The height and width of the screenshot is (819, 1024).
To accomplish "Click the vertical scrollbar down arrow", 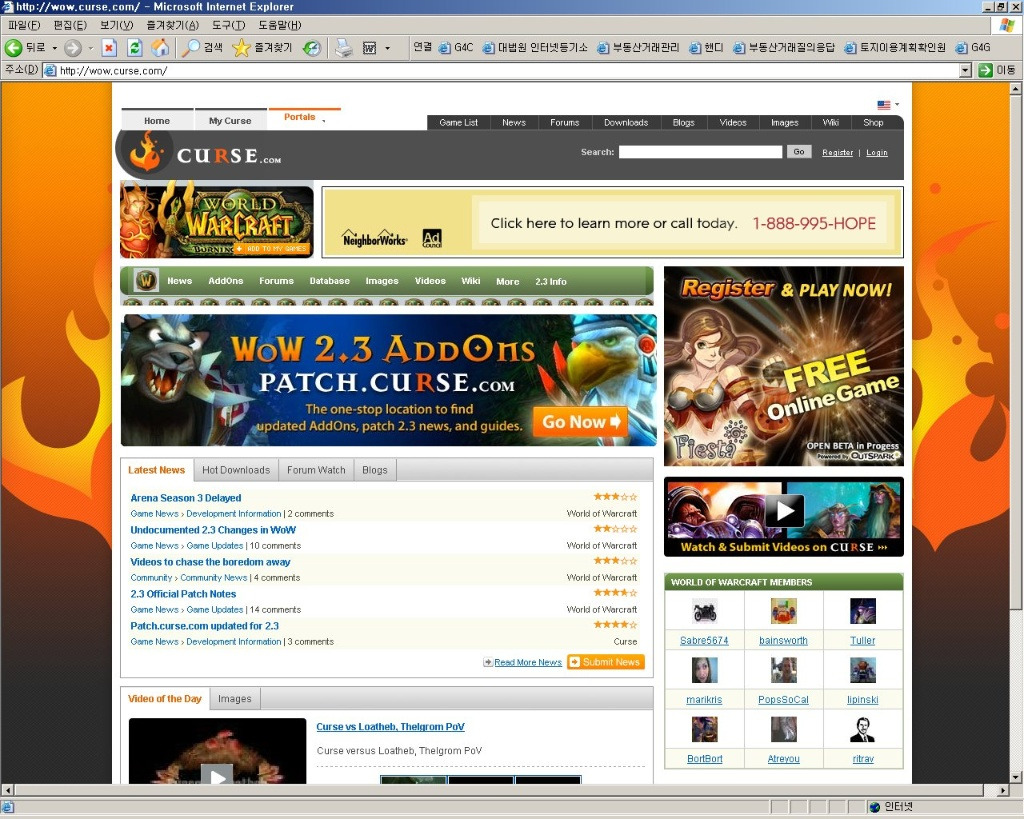I will 1016,777.
